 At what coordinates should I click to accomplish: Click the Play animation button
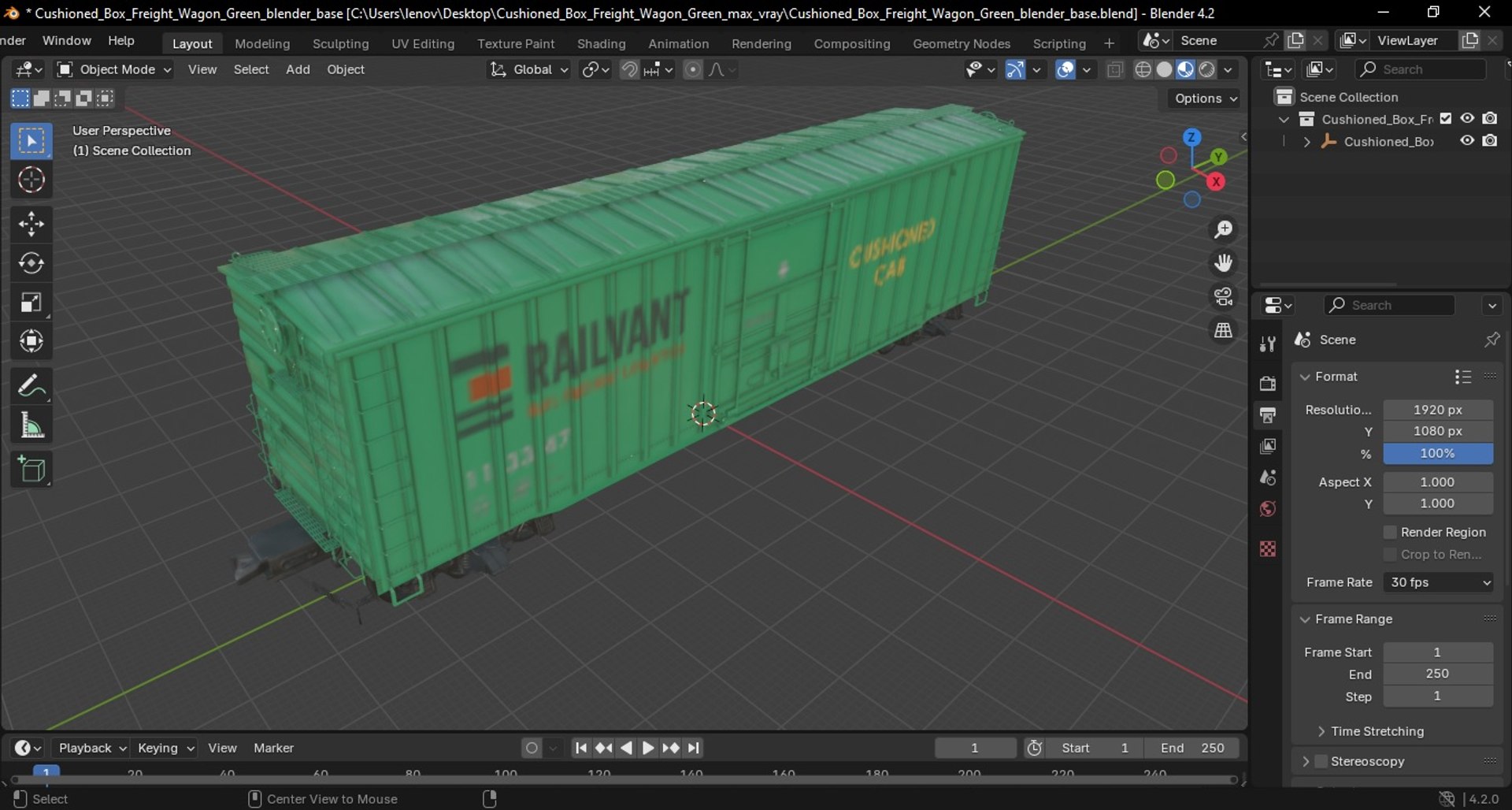pos(648,748)
